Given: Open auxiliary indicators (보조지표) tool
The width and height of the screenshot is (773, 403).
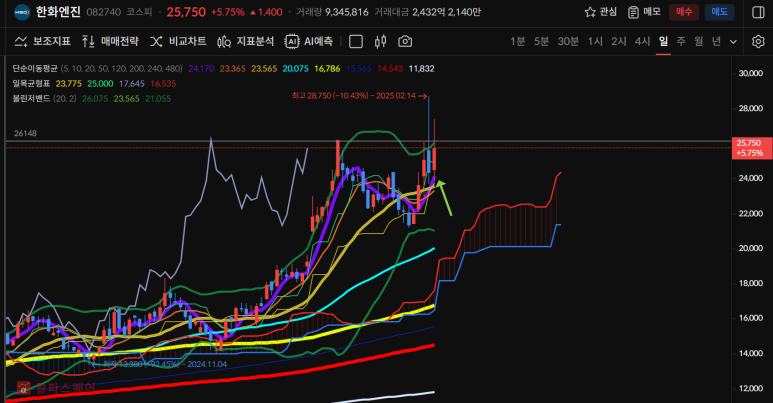Looking at the screenshot, I should click(42, 41).
